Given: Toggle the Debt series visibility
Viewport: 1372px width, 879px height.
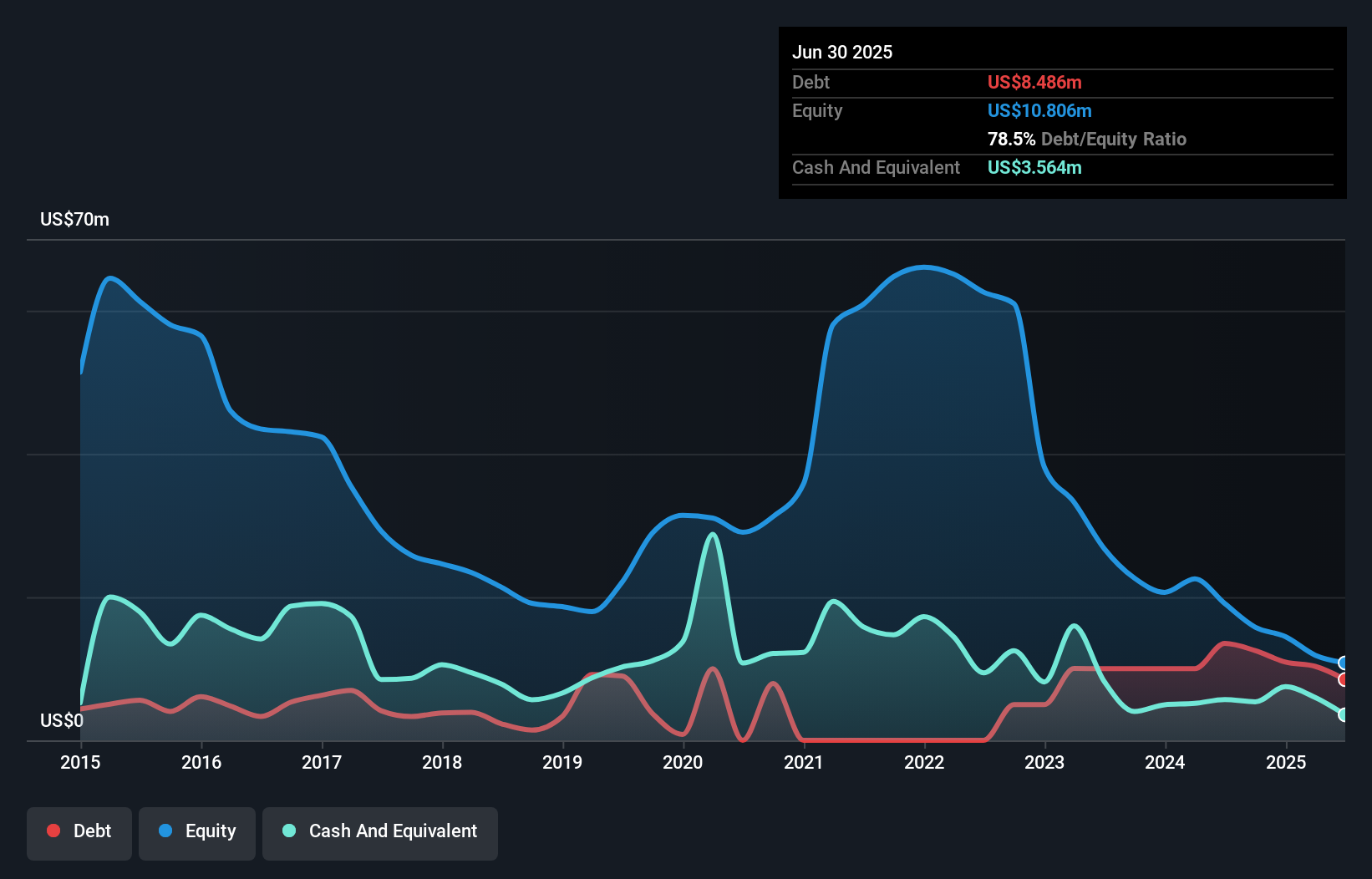Looking at the screenshot, I should pos(79,832).
